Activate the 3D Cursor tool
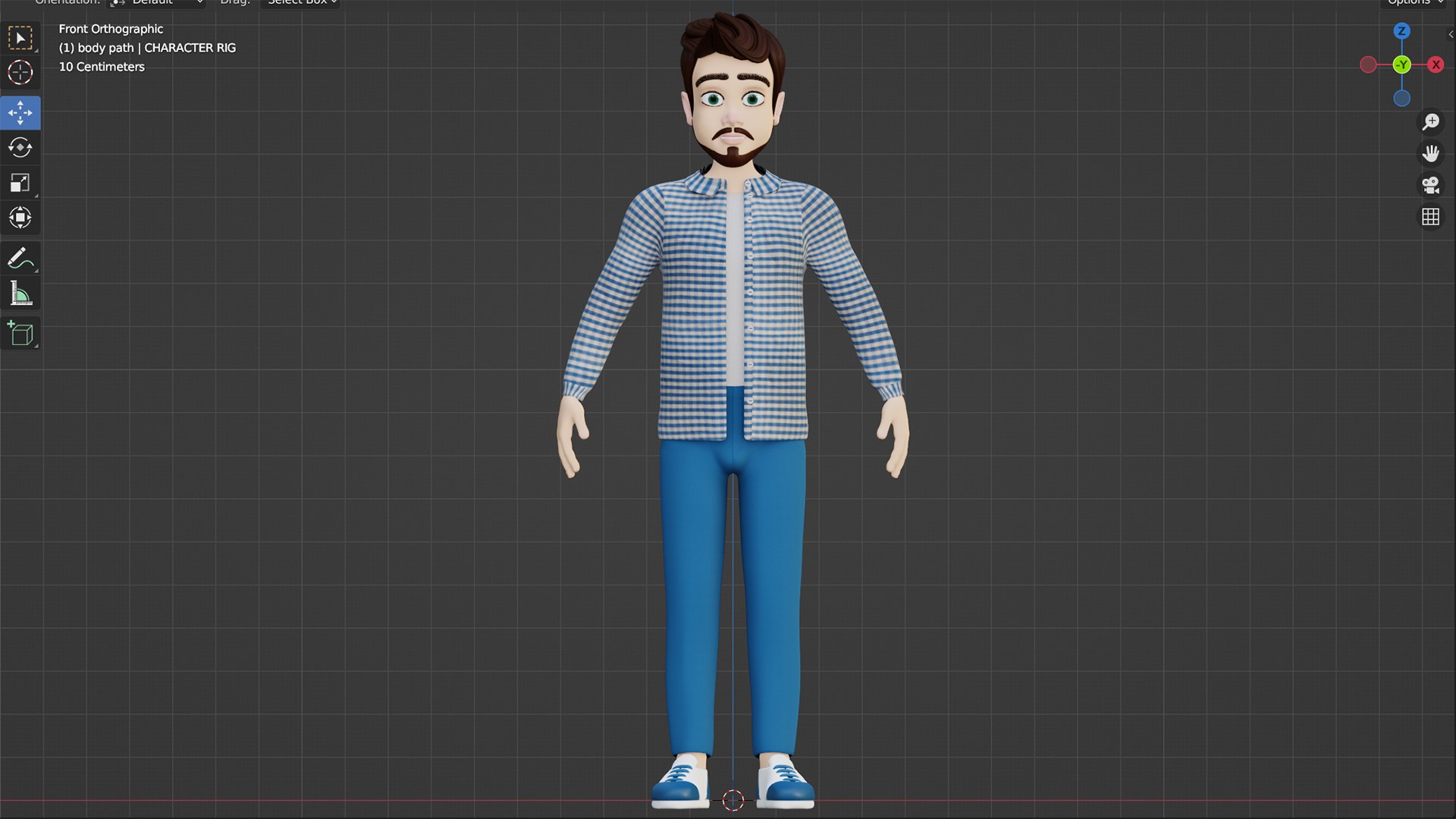This screenshot has height=819, width=1456. pos(20,73)
